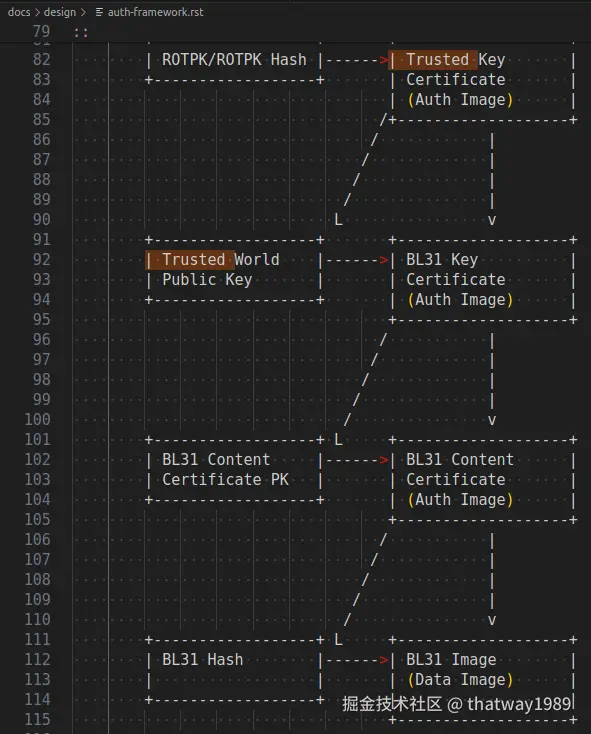Image resolution: width=591 pixels, height=734 pixels.
Task: Click 'BL31 Content' in right box, line 102
Action: pyautogui.click(x=460, y=460)
